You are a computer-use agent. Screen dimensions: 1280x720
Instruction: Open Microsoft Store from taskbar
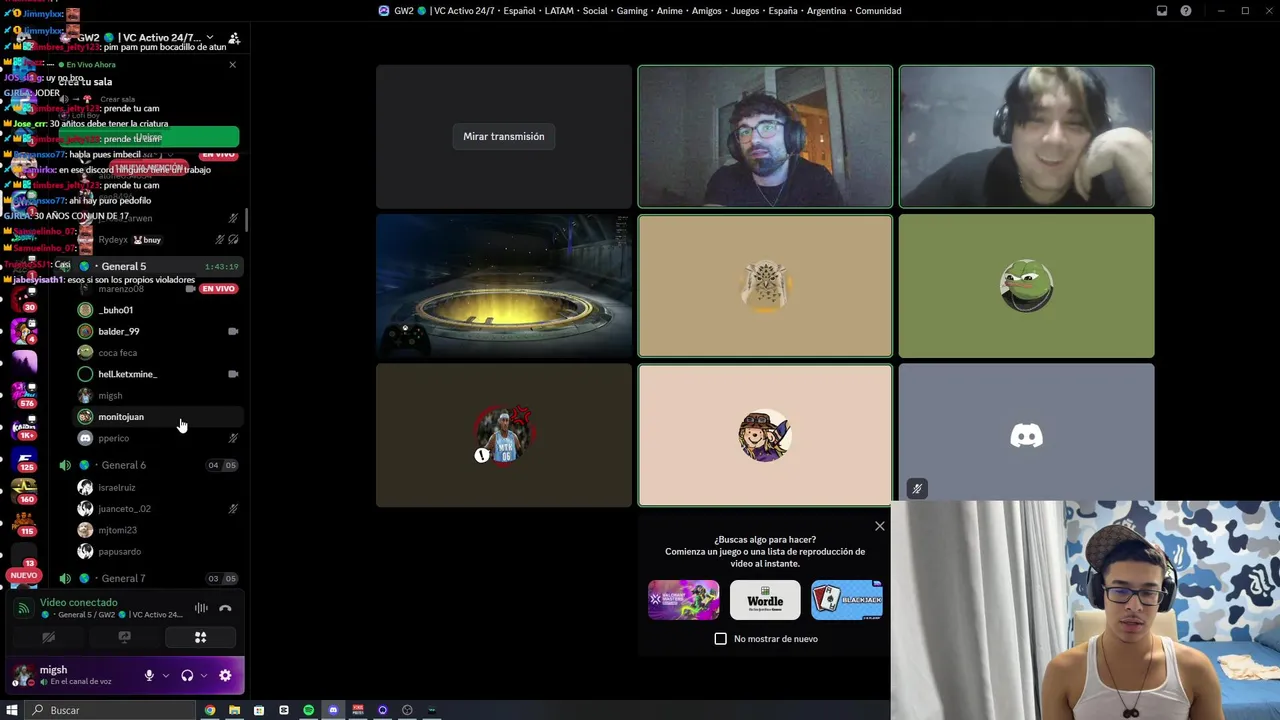259,710
